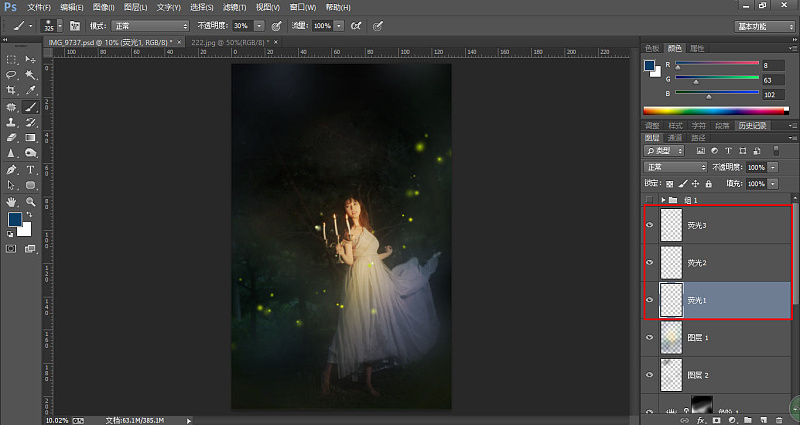Open flow 100% dropdown arrow
The height and width of the screenshot is (425, 800).
[339, 26]
